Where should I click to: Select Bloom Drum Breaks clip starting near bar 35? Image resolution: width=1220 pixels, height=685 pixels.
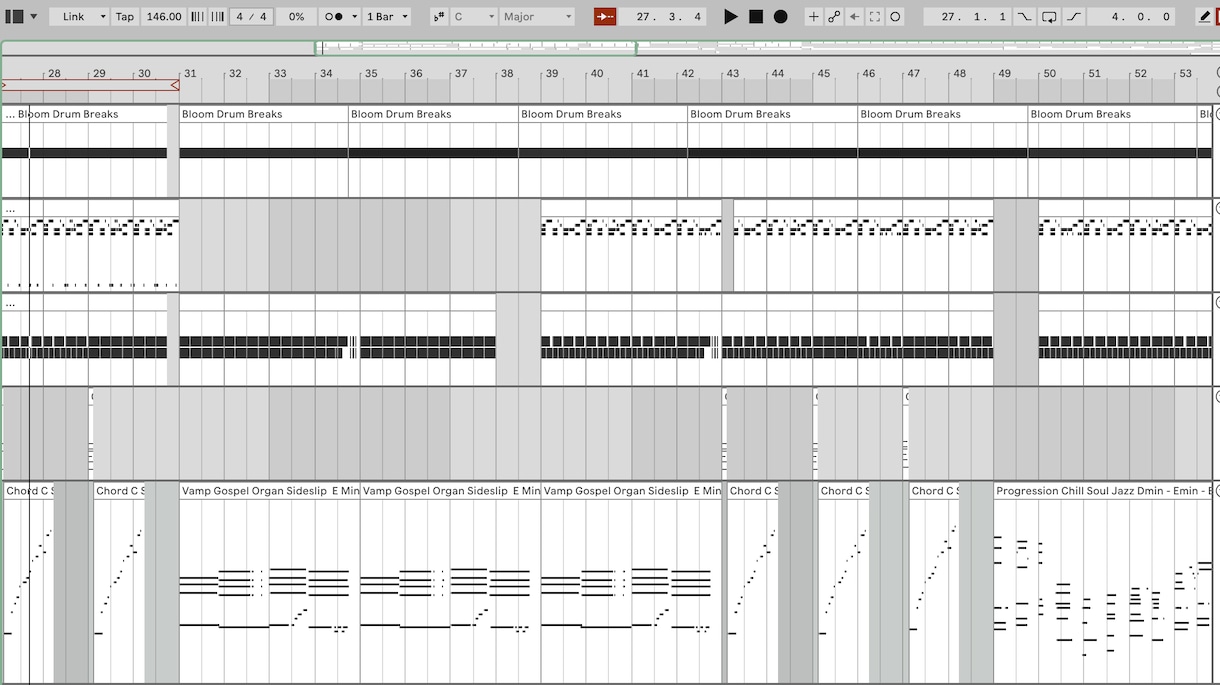click(433, 114)
